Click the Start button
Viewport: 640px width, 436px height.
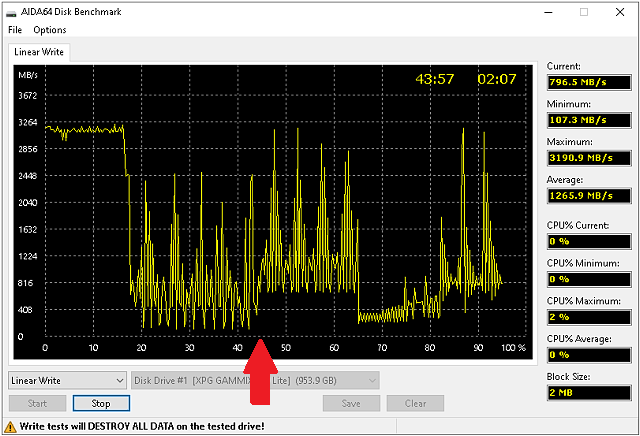pyautogui.click(x=37, y=403)
